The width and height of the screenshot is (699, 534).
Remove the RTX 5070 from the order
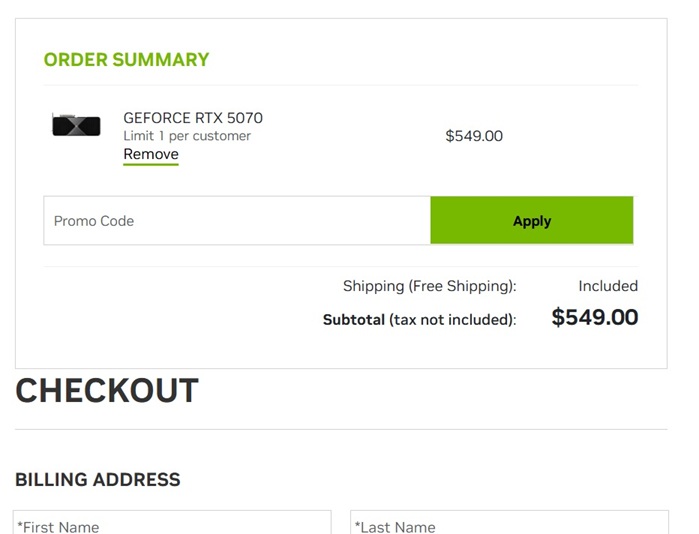[151, 154]
